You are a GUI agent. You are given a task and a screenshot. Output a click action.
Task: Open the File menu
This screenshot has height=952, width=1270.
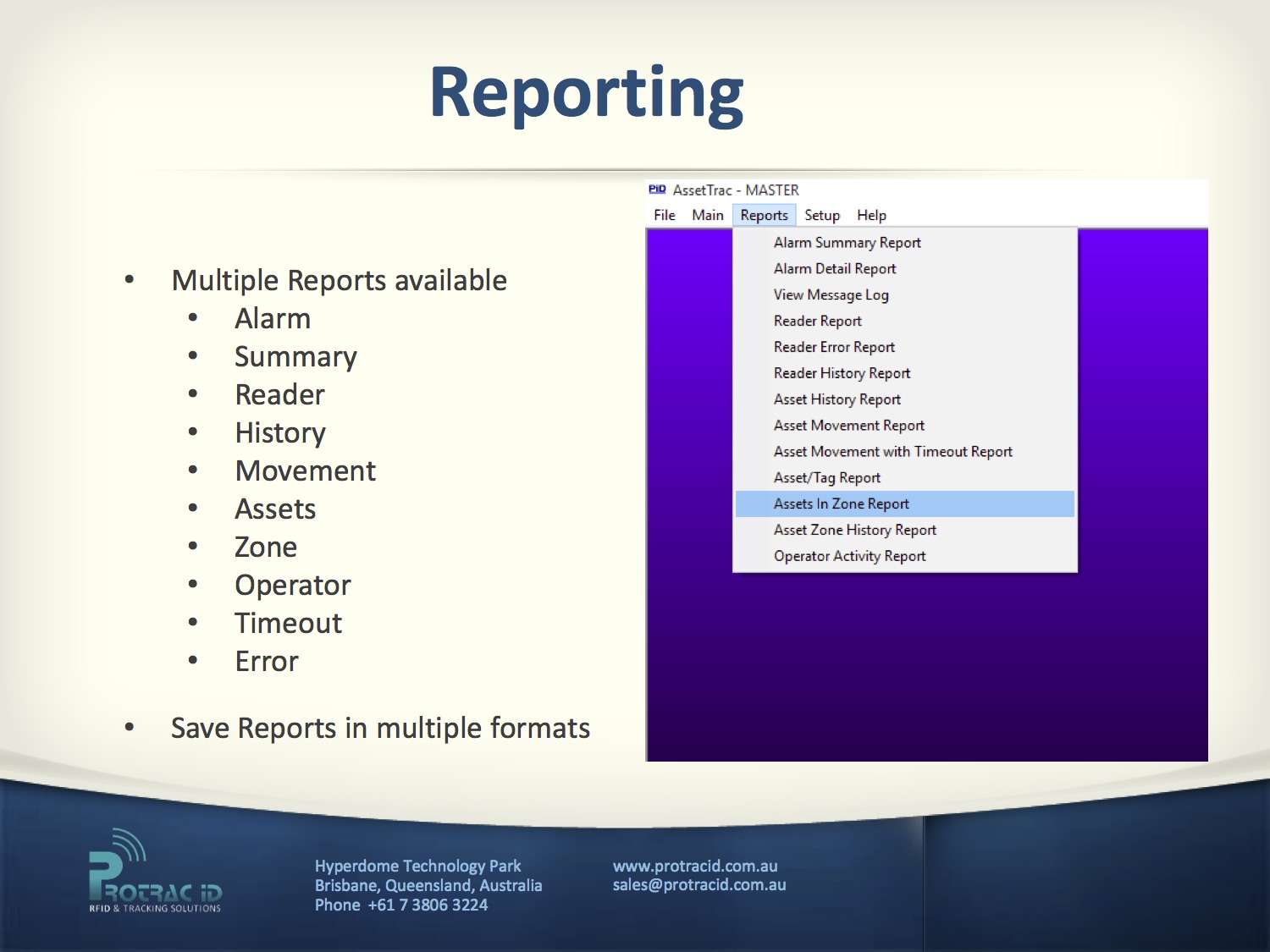coord(664,216)
